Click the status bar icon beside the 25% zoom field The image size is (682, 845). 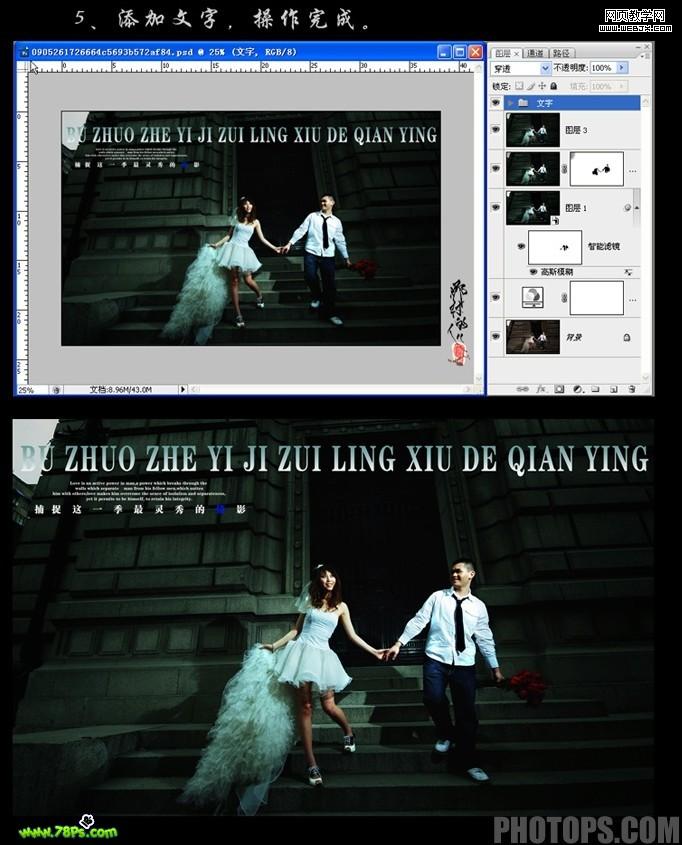coord(56,390)
